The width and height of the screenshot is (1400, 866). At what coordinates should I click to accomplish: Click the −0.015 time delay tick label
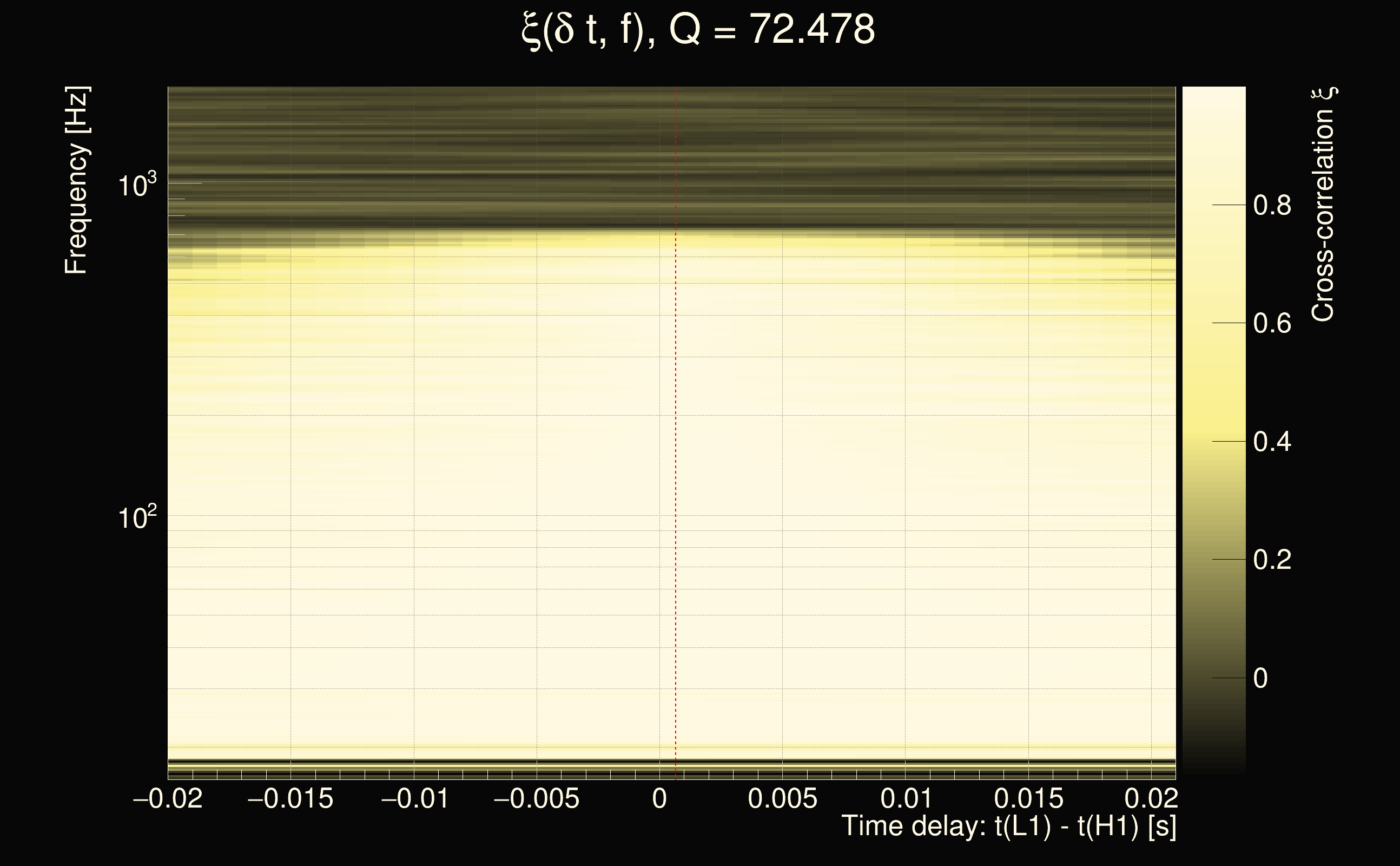click(x=290, y=798)
